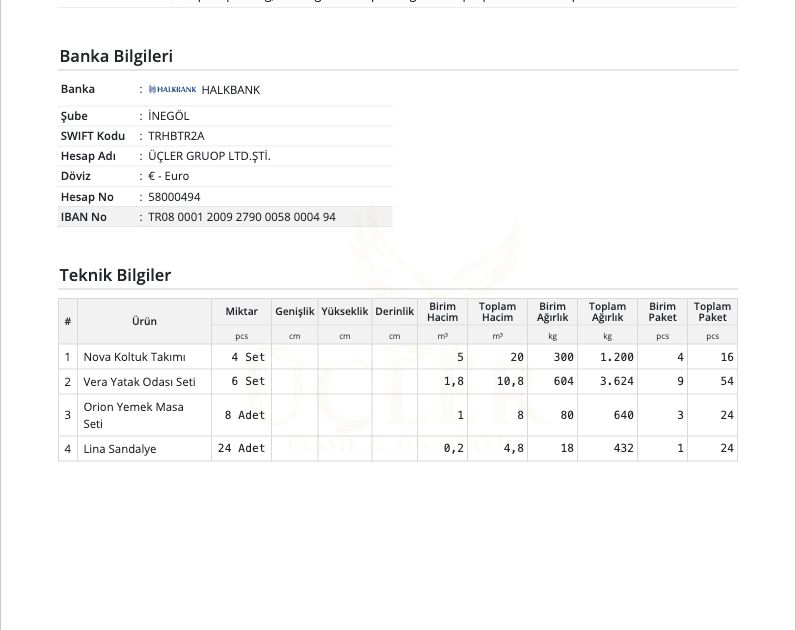Click total weight 3.624 in Vera row
The image size is (796, 630).
(x=617, y=381)
